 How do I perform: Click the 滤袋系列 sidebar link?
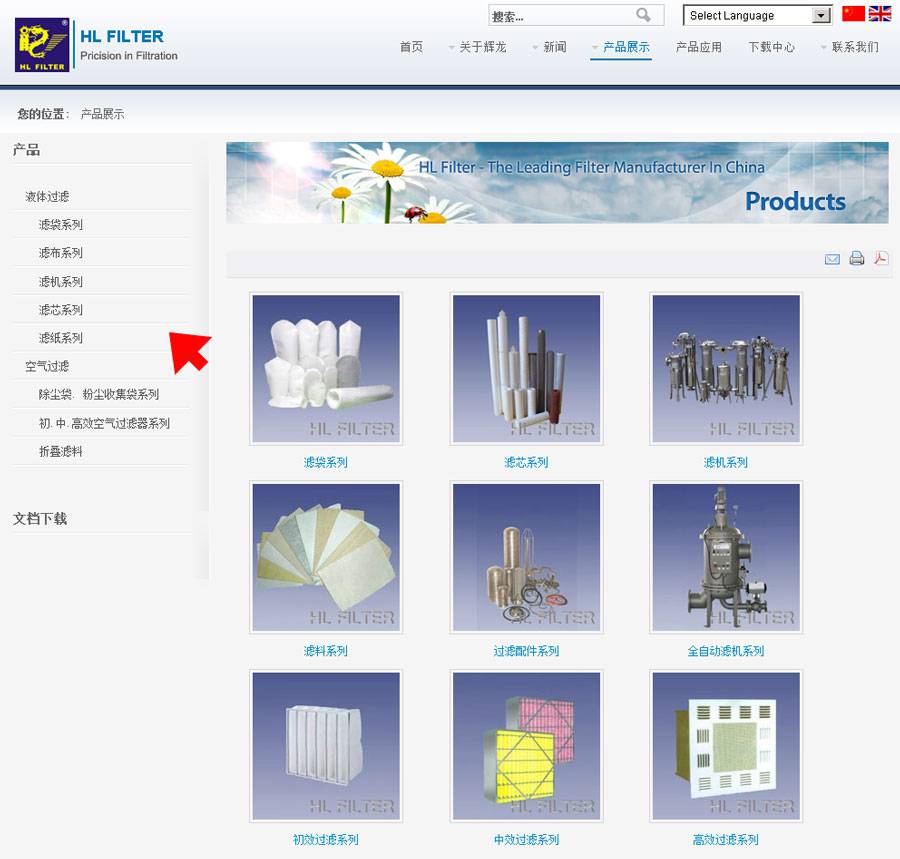(x=61, y=225)
